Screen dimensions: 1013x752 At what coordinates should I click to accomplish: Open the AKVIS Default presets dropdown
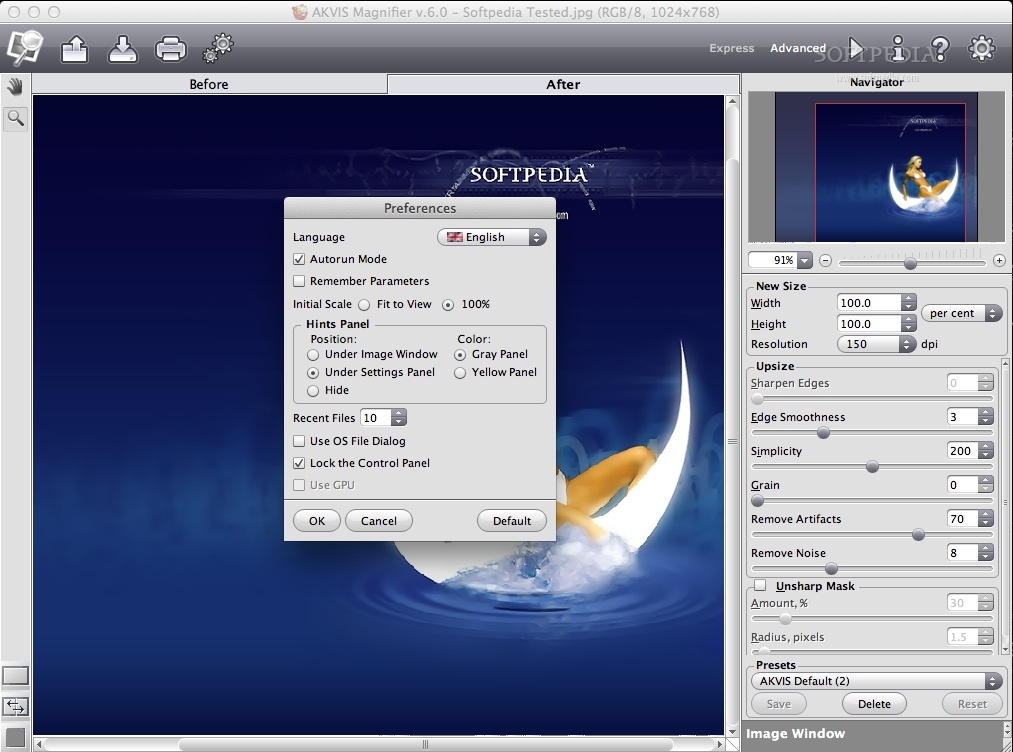(875, 680)
